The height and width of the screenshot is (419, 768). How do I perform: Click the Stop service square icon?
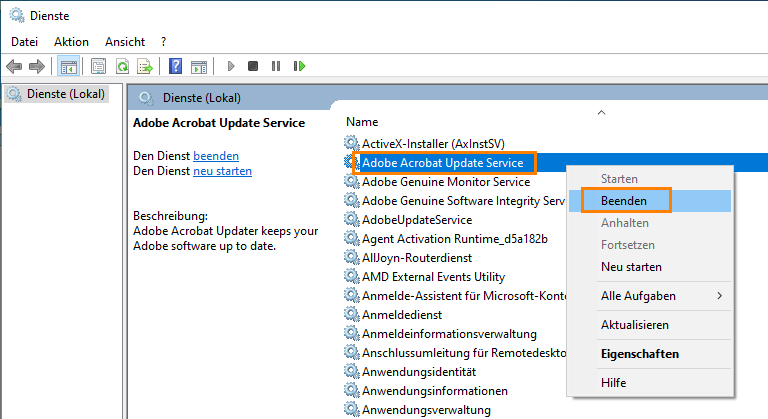point(253,66)
